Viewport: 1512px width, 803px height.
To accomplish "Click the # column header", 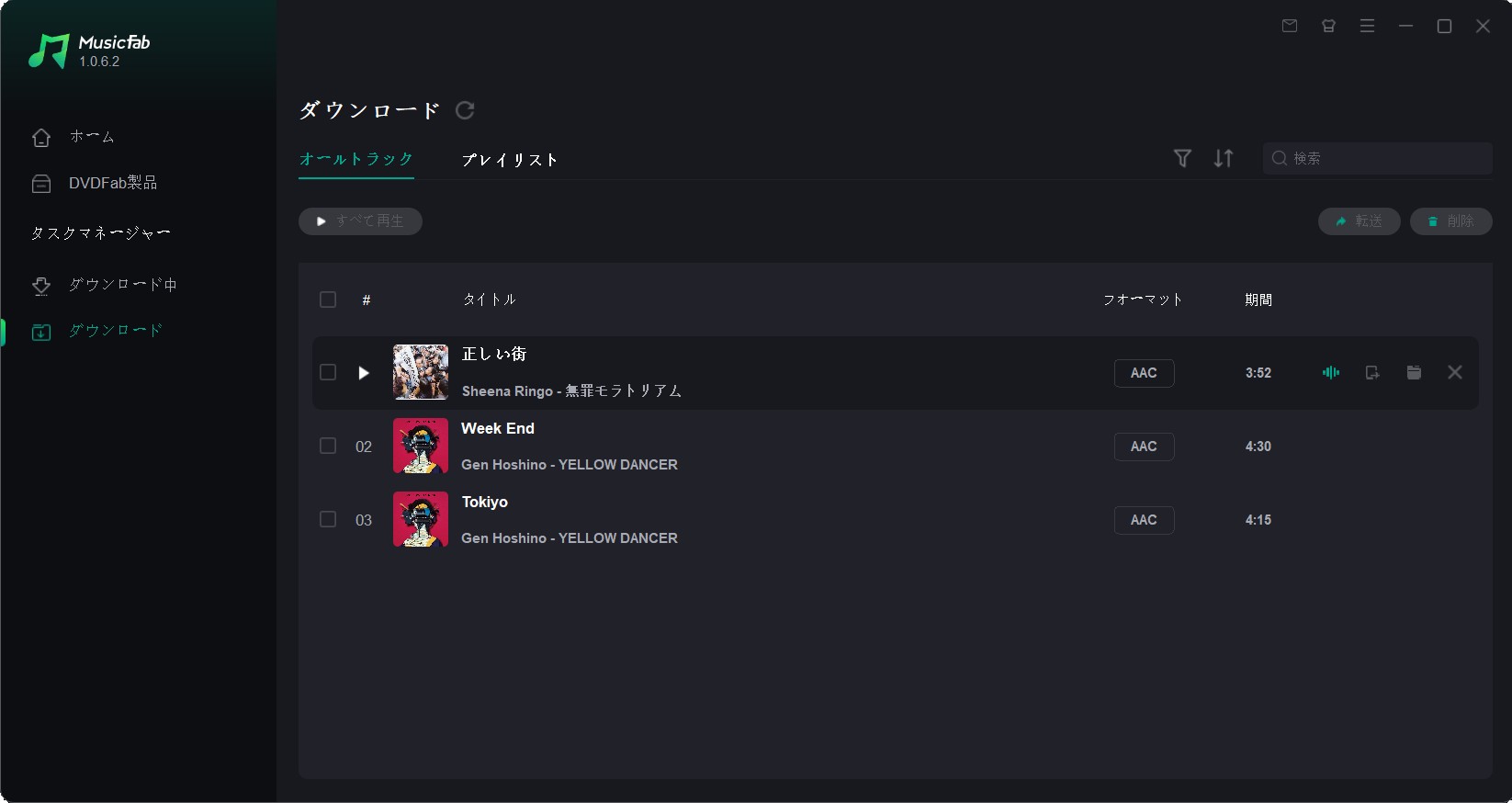I will click(367, 300).
